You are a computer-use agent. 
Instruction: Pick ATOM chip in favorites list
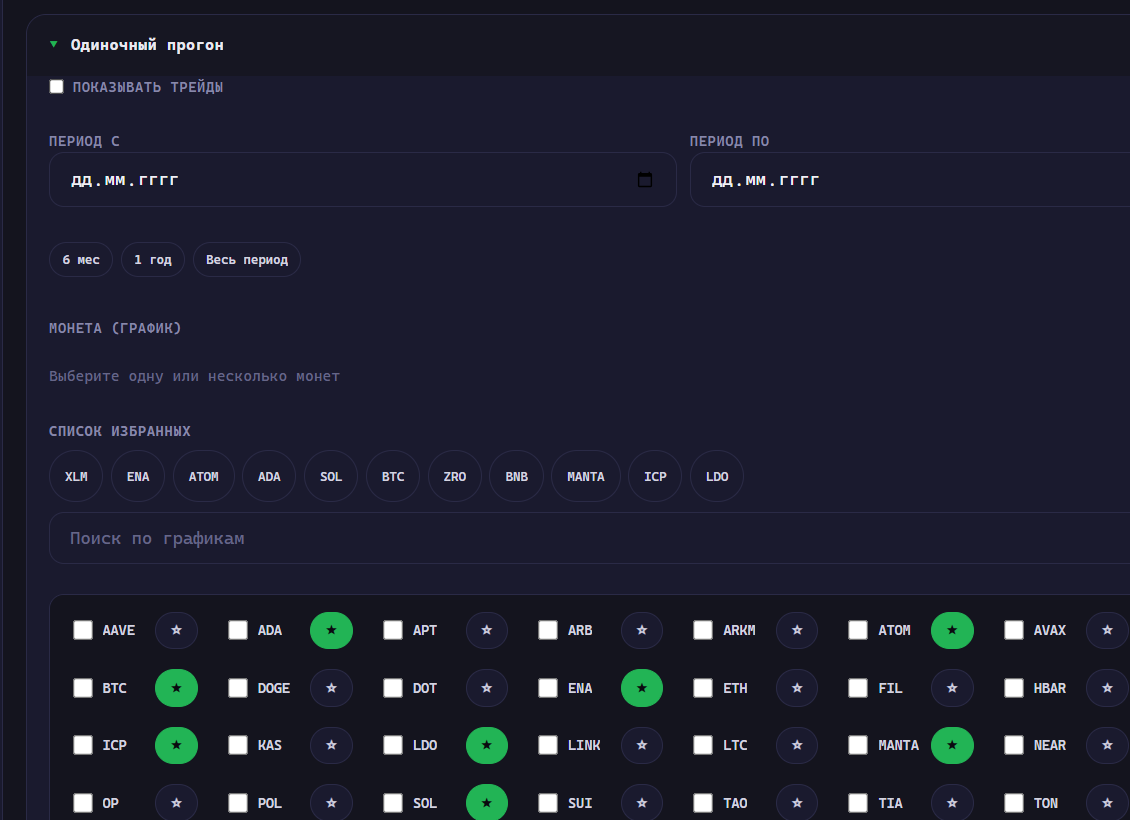203,476
